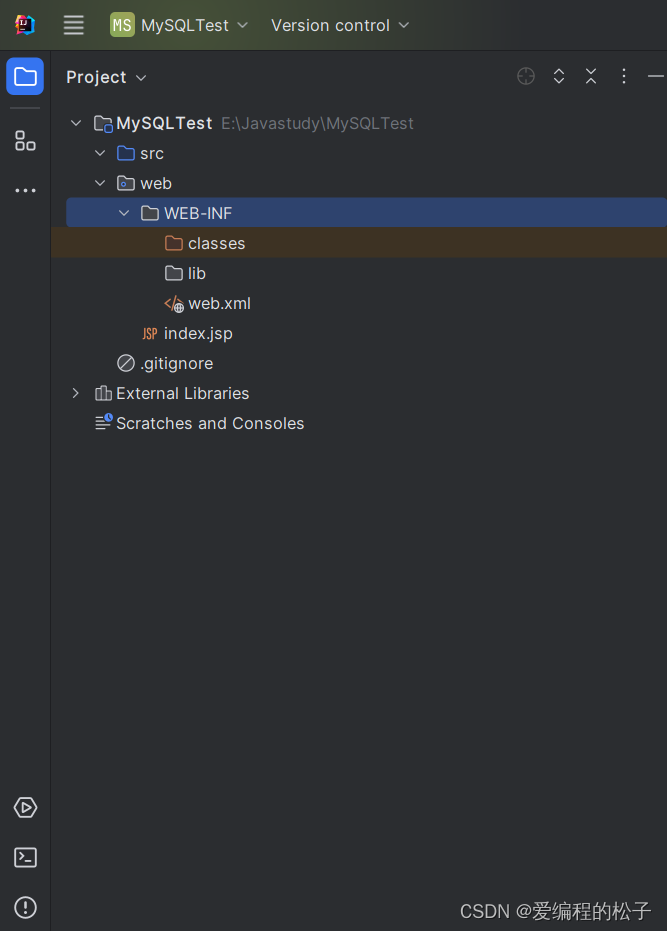Open the Services tool window

[25, 808]
